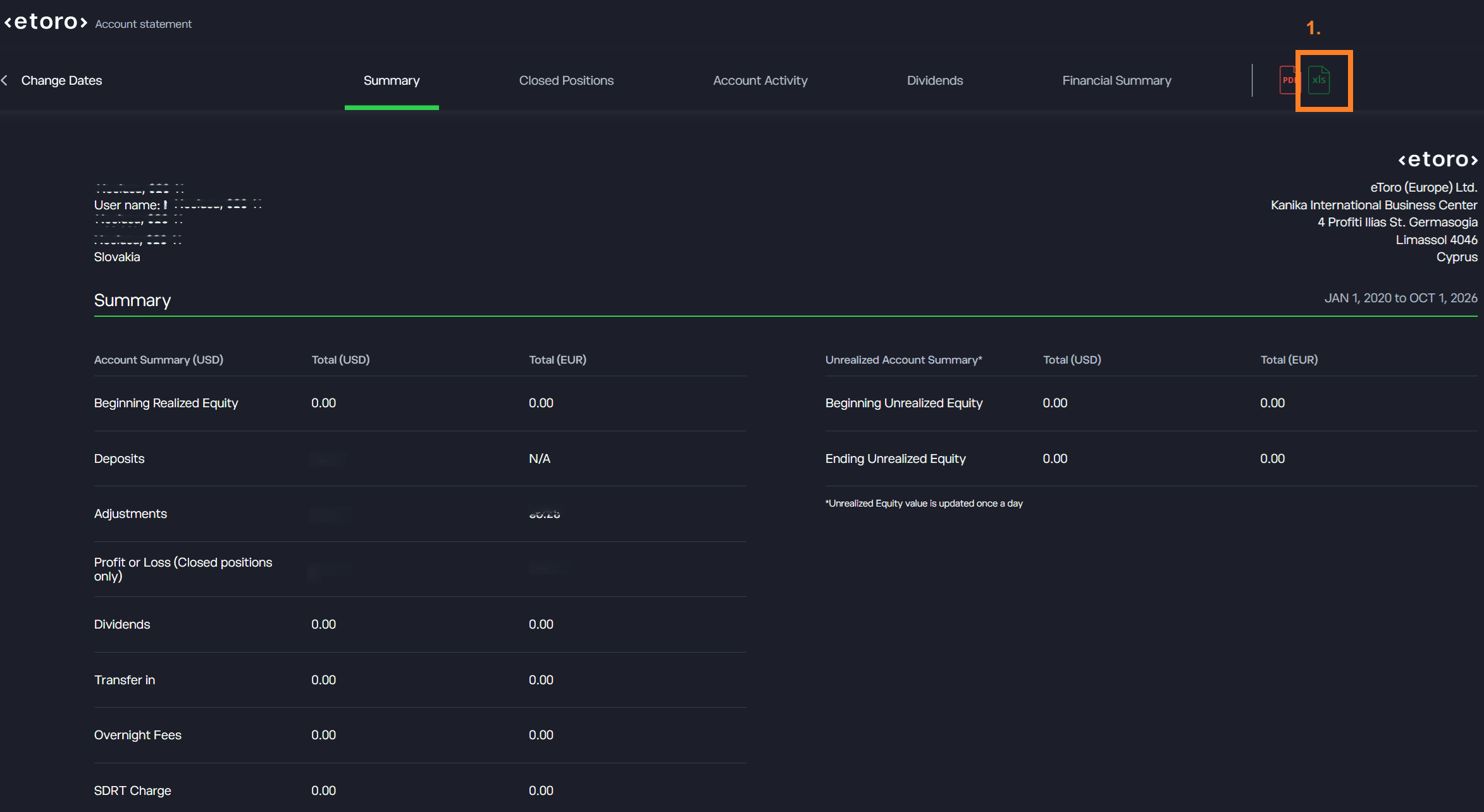Click the Limassol 4046 address line
1484x812 pixels.
[1437, 240]
